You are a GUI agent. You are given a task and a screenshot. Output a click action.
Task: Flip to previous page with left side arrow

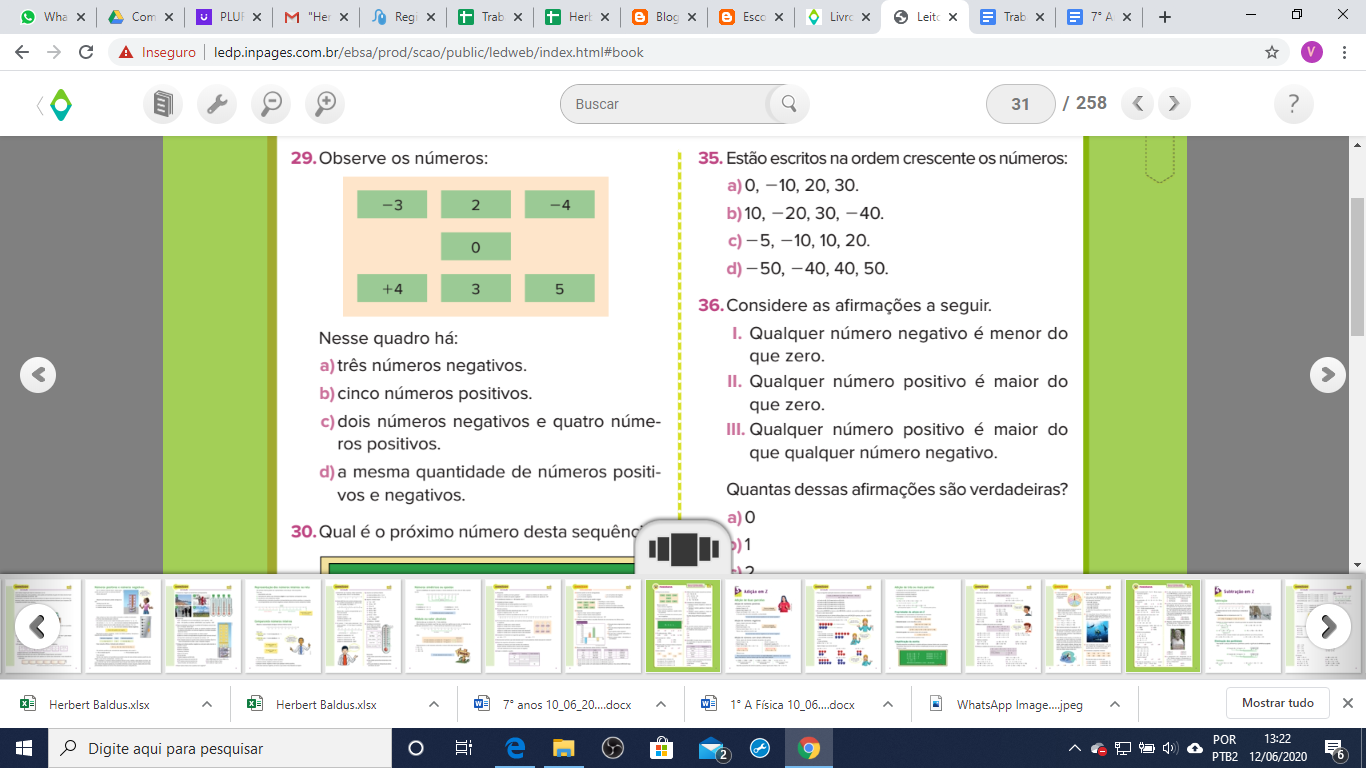[38, 374]
